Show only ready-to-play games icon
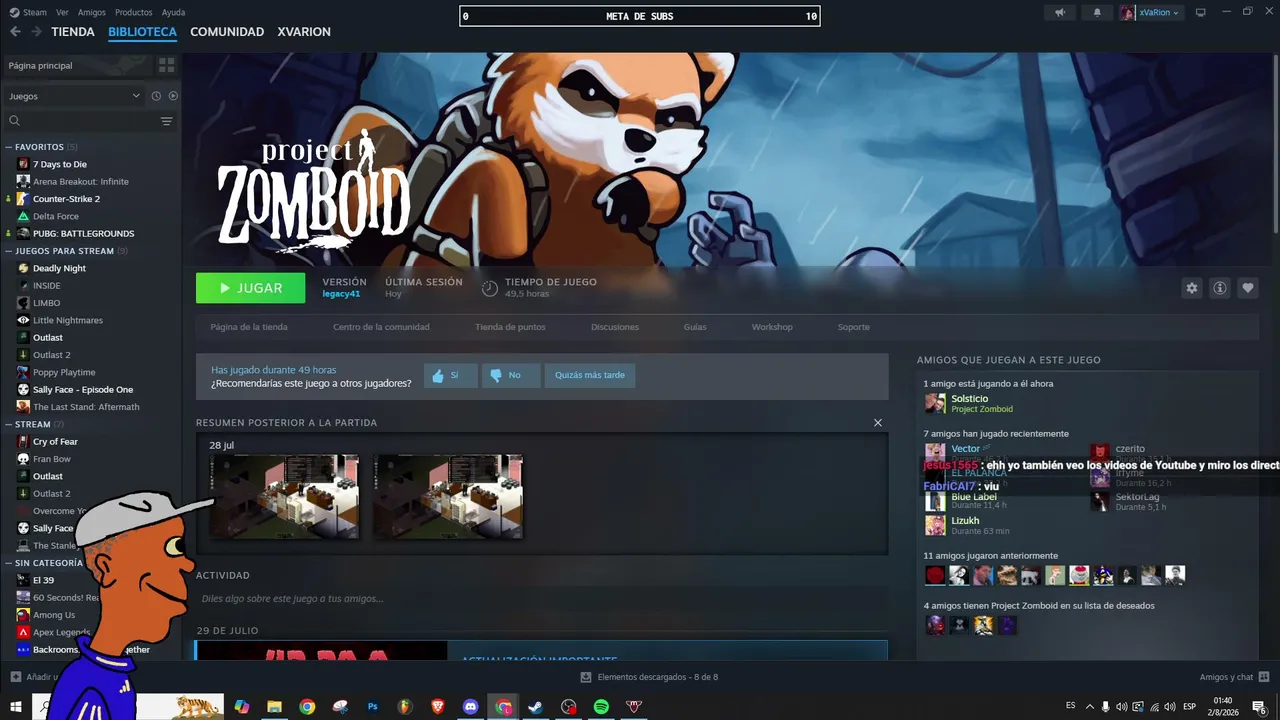The image size is (1280, 720). [x=173, y=96]
